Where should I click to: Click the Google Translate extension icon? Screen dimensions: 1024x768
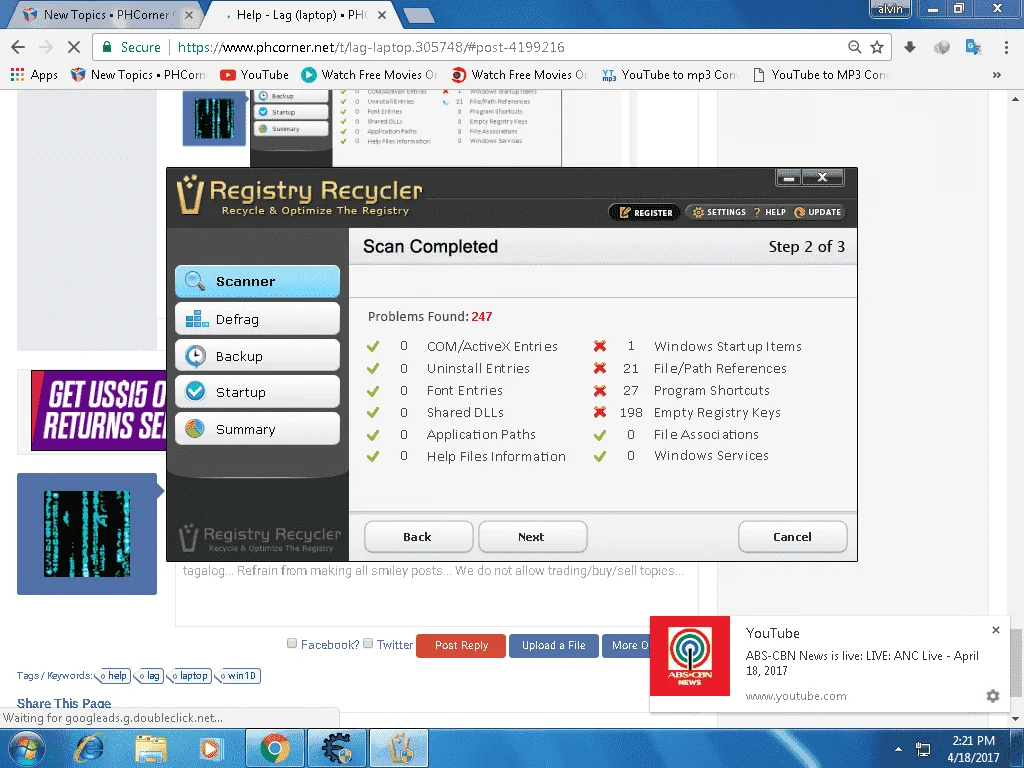973,47
